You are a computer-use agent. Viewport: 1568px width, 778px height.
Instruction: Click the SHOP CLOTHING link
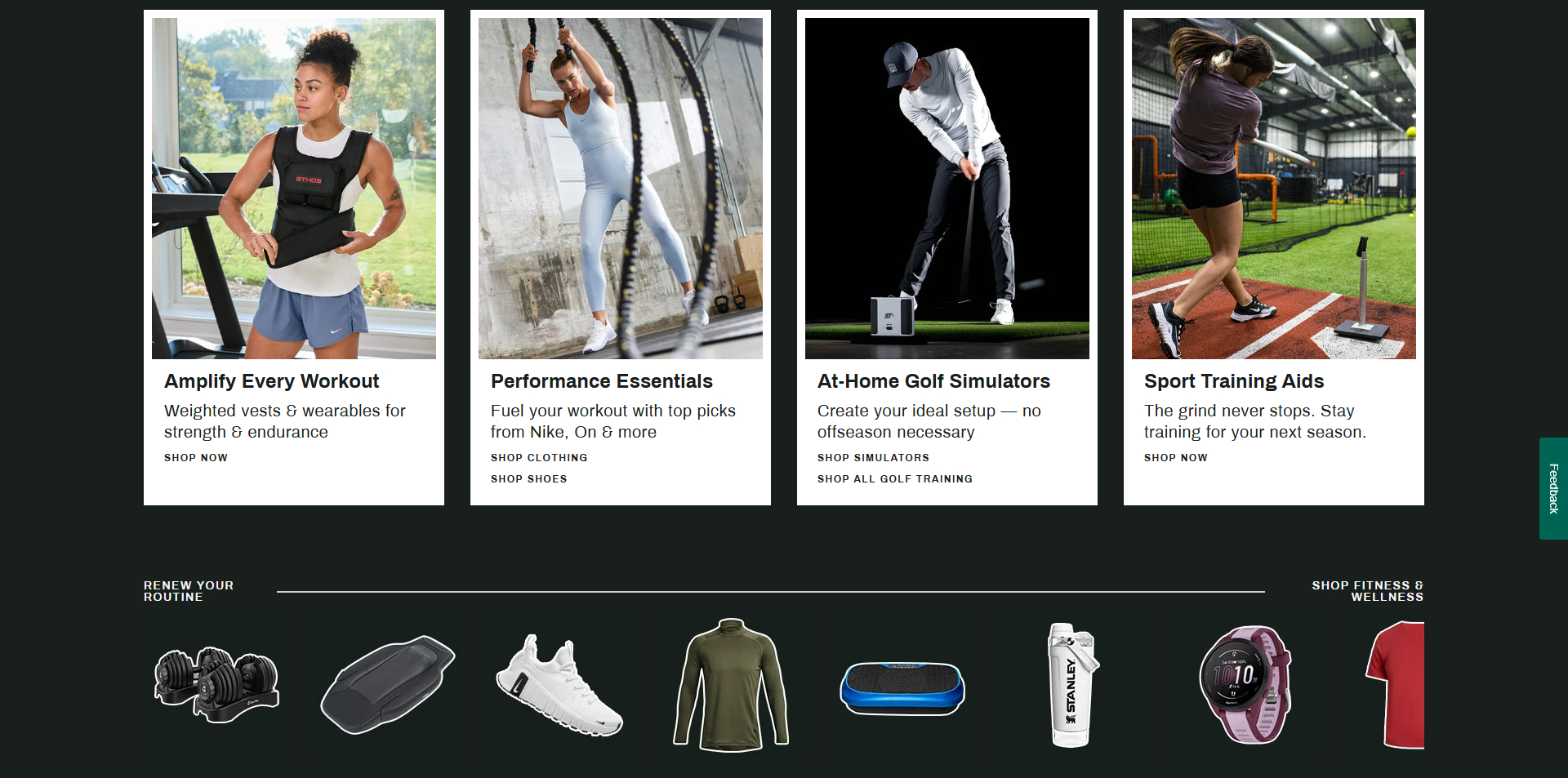pos(539,458)
